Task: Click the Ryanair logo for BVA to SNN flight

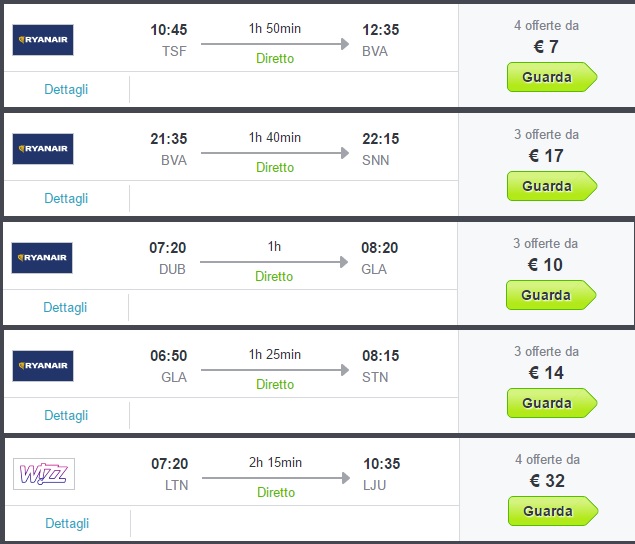Action: (43, 149)
